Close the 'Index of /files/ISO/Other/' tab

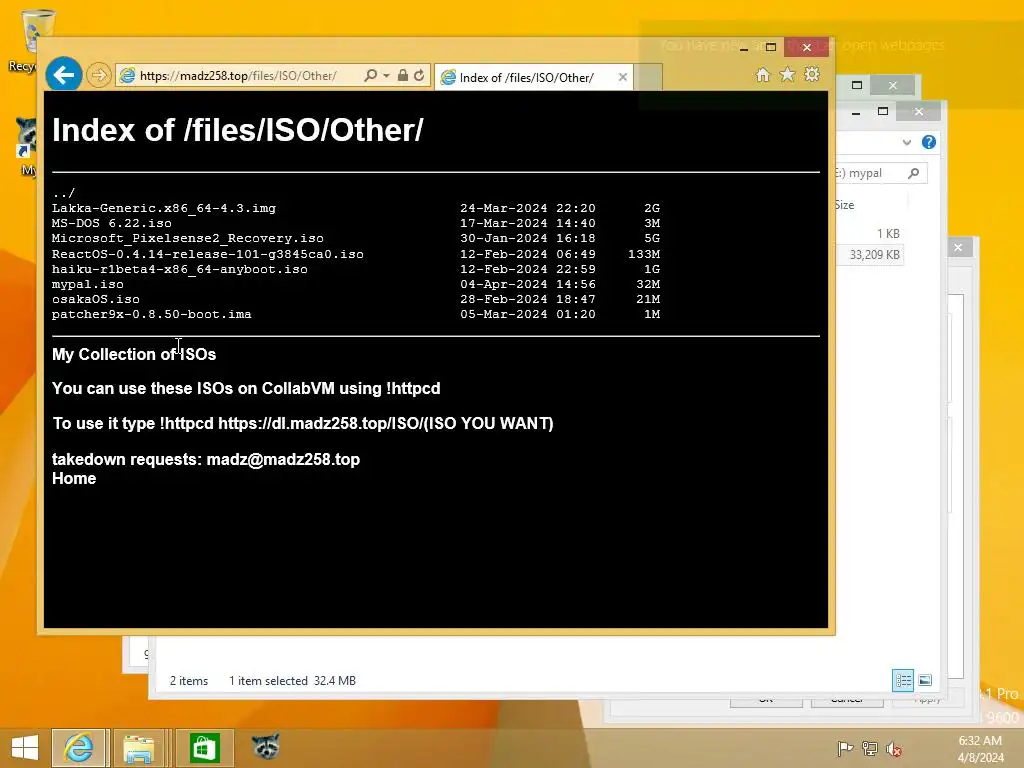coord(622,77)
